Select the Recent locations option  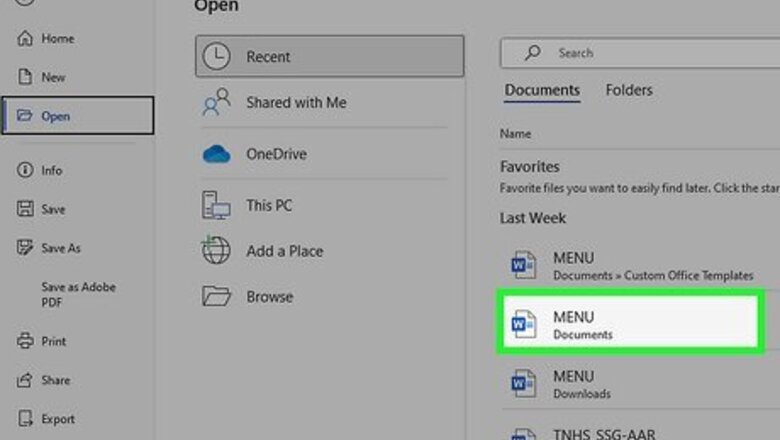[329, 57]
